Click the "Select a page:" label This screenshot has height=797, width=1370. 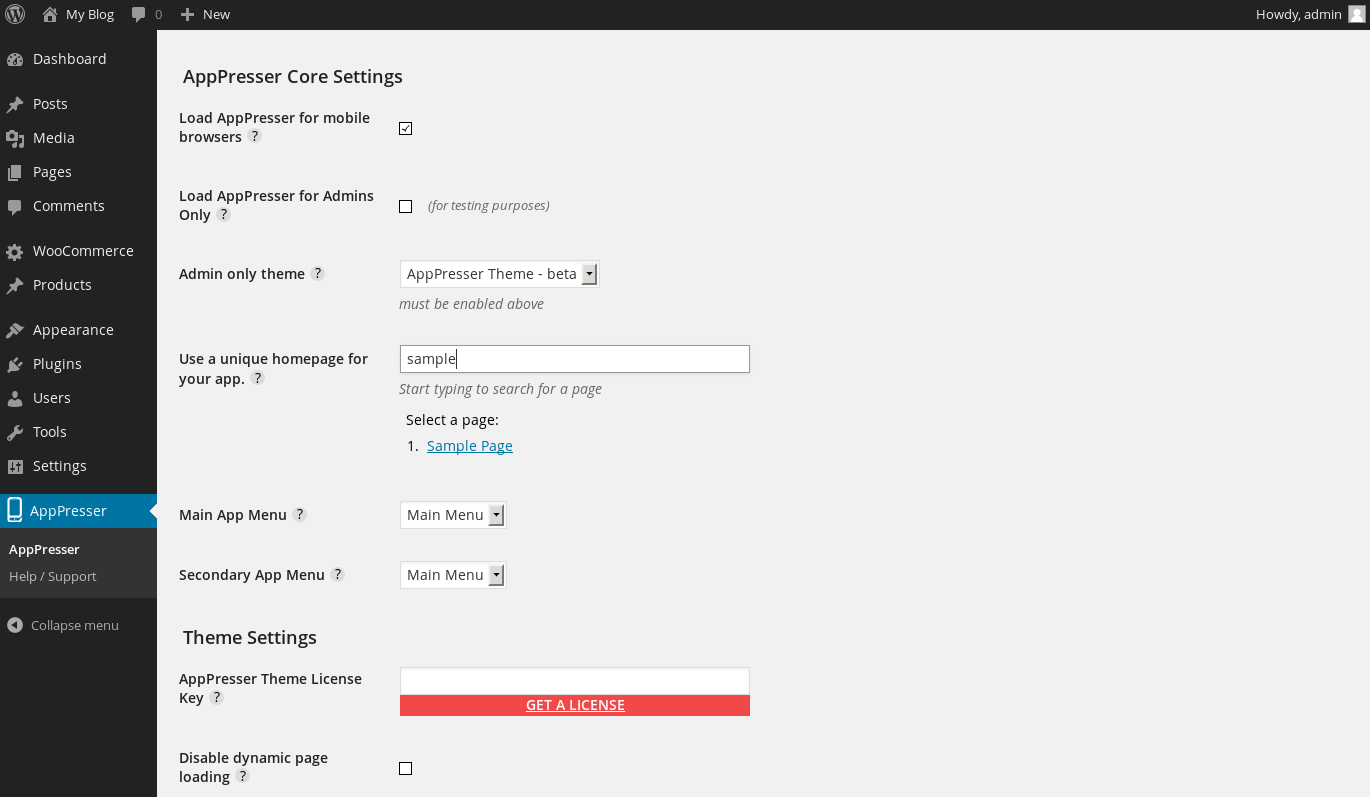point(452,420)
